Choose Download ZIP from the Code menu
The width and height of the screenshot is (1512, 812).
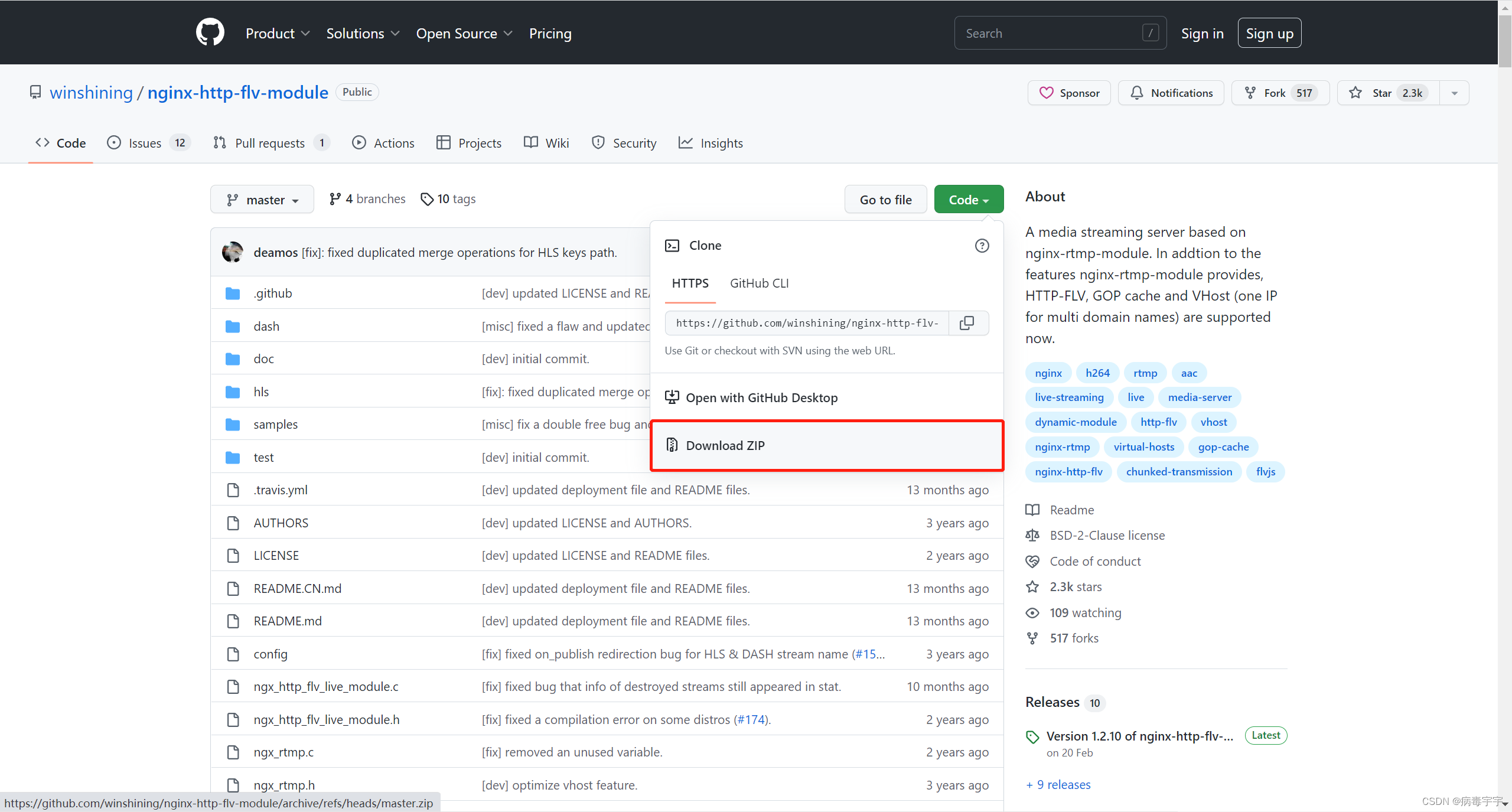827,445
